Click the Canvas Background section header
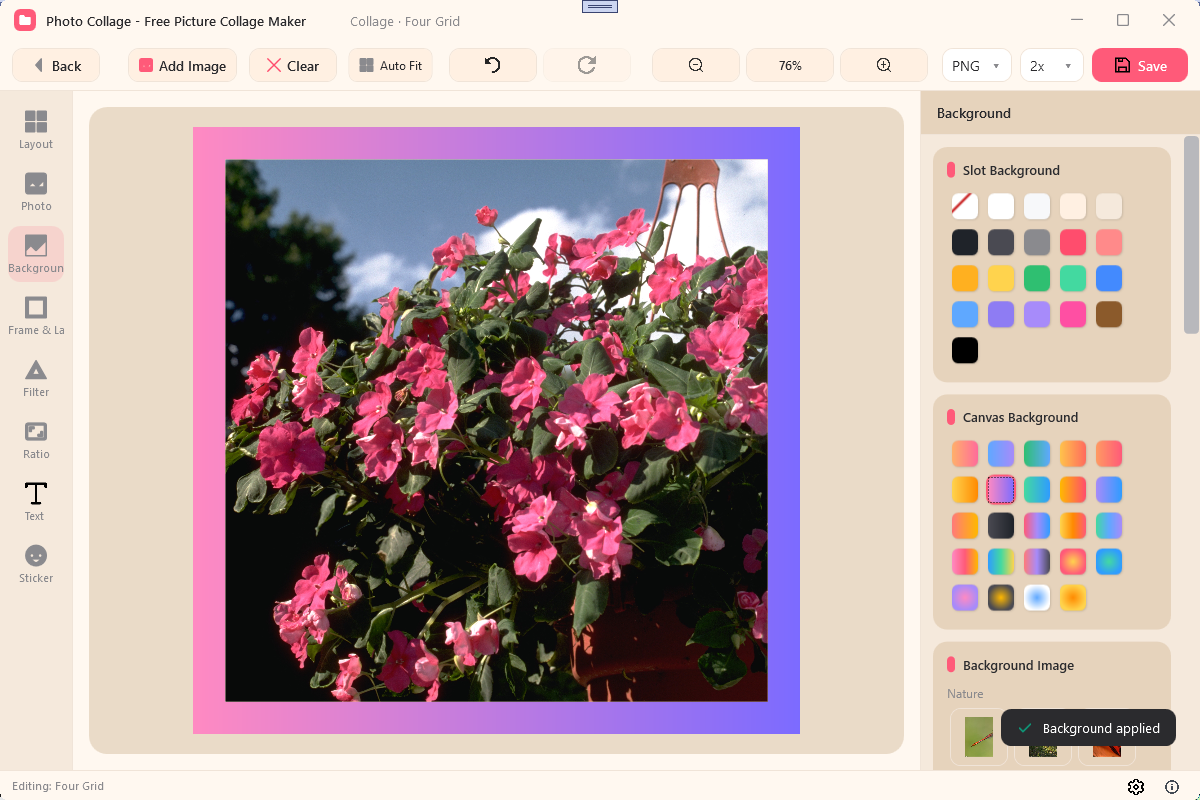Viewport: 1200px width, 800px height. coord(1020,417)
